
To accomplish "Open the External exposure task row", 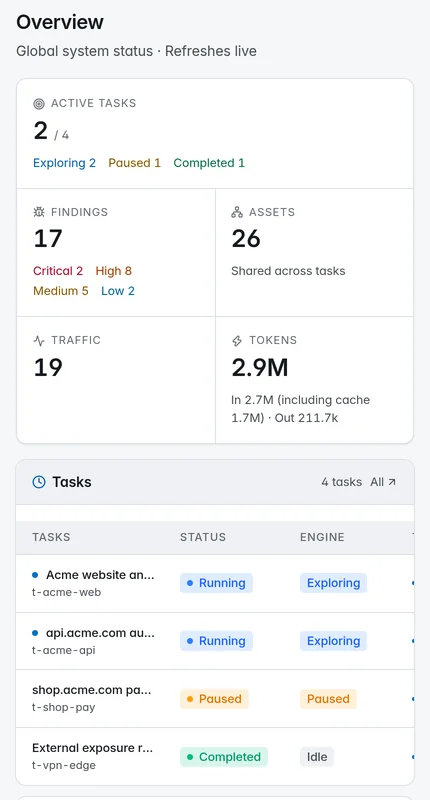I will (x=215, y=757).
